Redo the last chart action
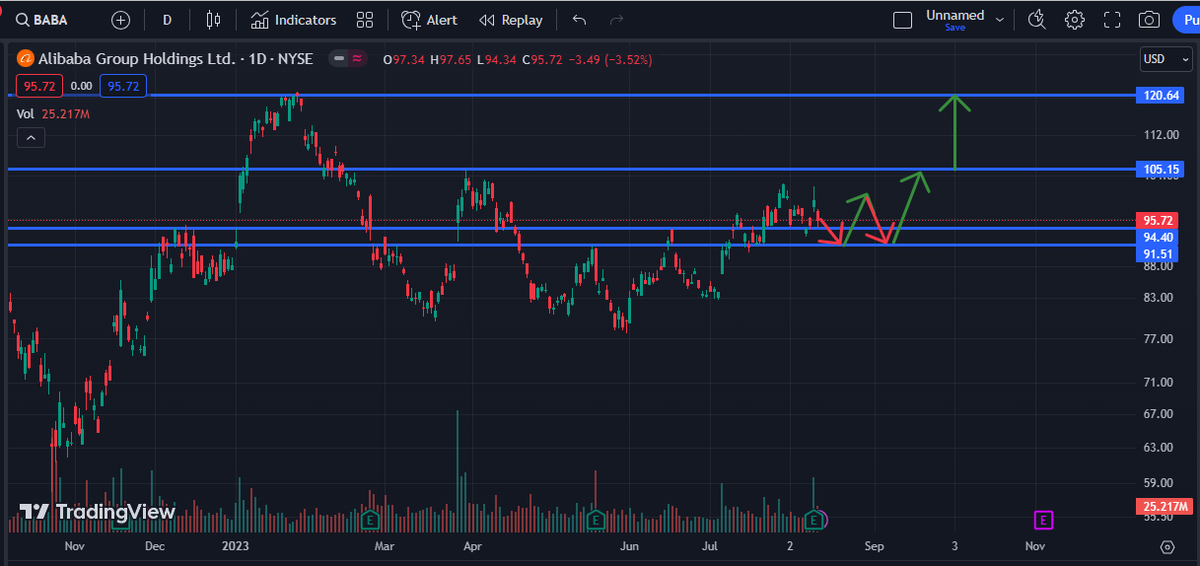1200x566 pixels. [617, 20]
